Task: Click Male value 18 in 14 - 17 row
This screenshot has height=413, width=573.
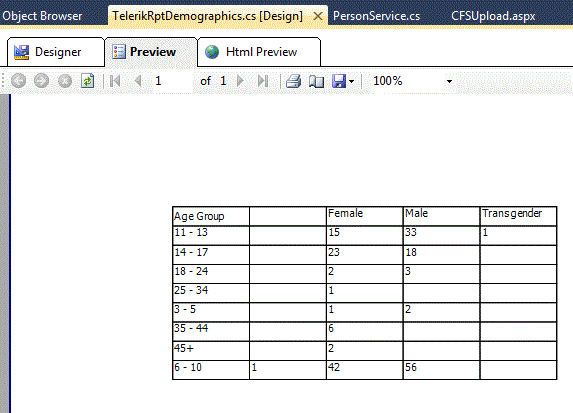Action: (441, 255)
